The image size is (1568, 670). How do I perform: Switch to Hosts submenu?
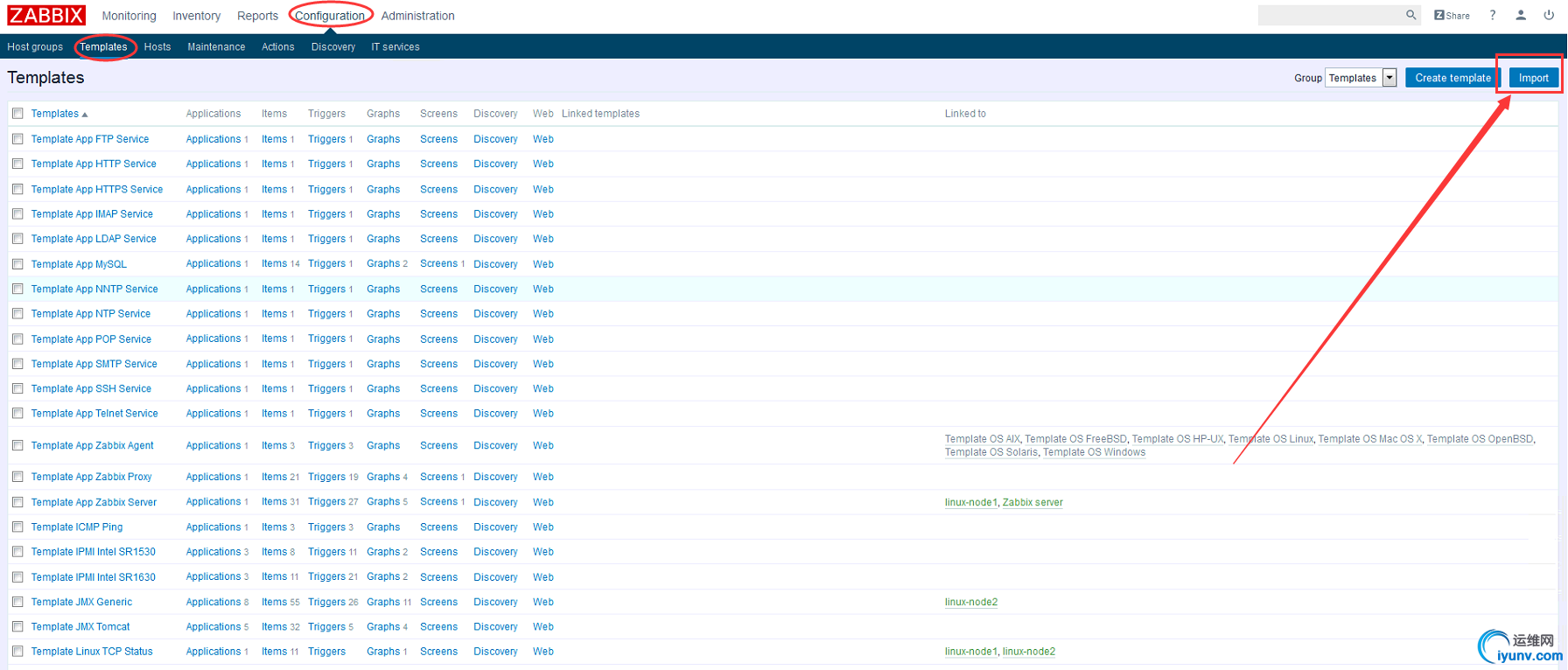[x=157, y=47]
